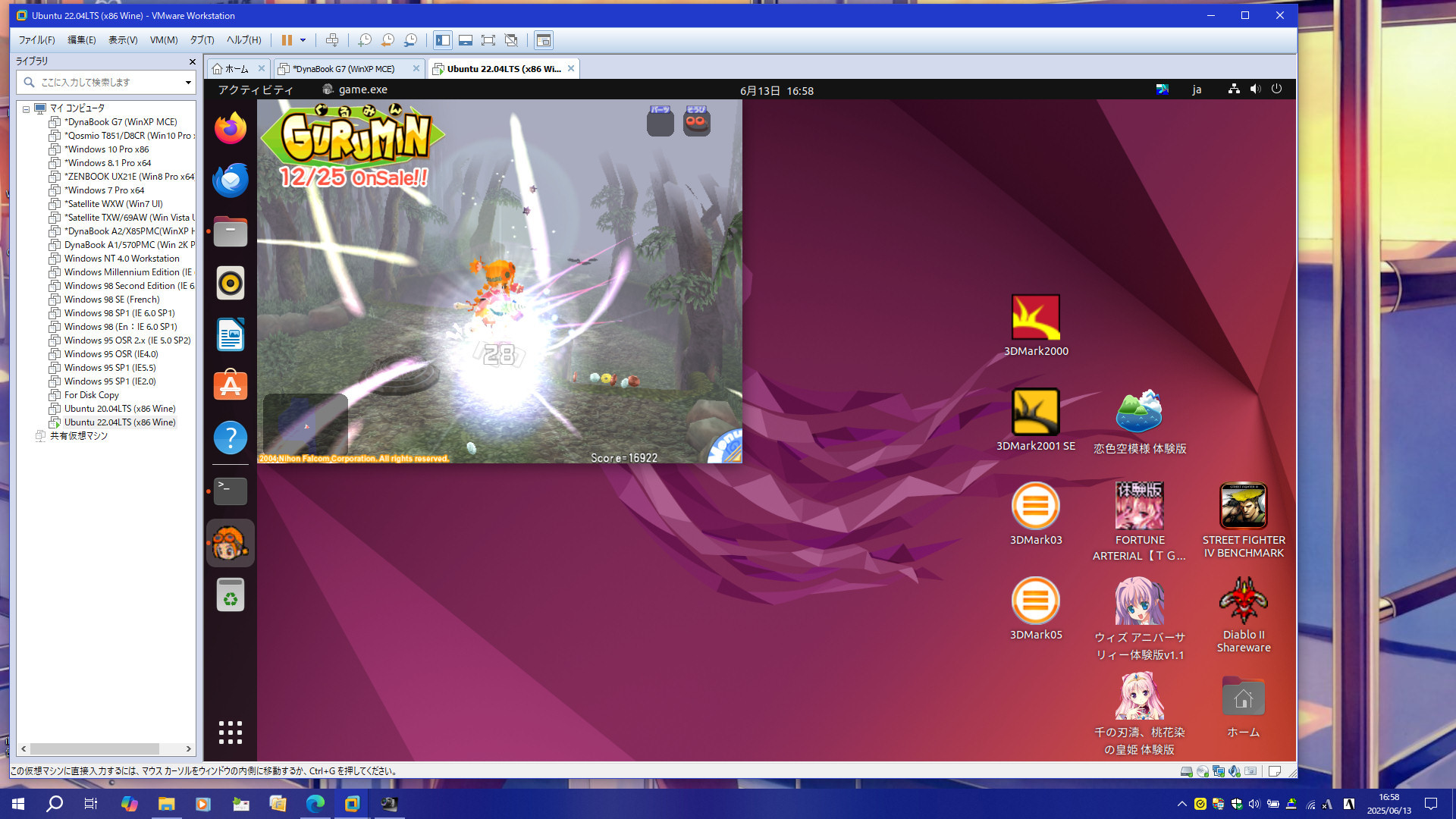
Task: Open the ヘルプ(H) menu
Action: pyautogui.click(x=243, y=40)
